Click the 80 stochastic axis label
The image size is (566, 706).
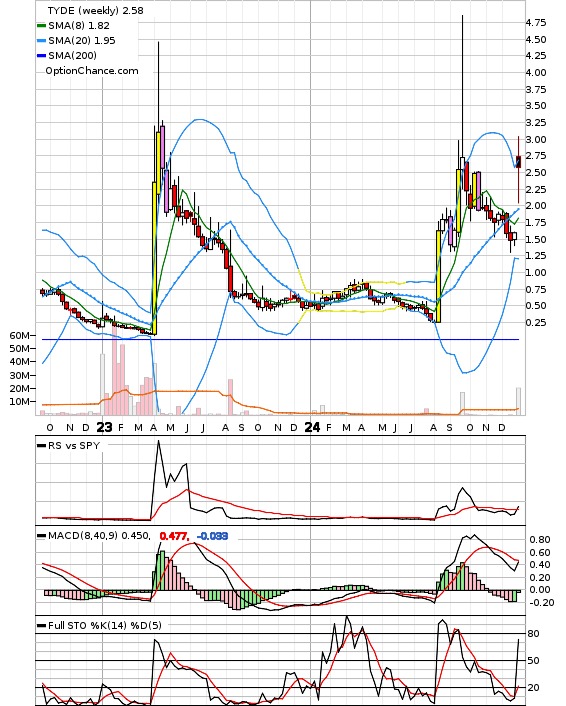[x=533, y=634]
